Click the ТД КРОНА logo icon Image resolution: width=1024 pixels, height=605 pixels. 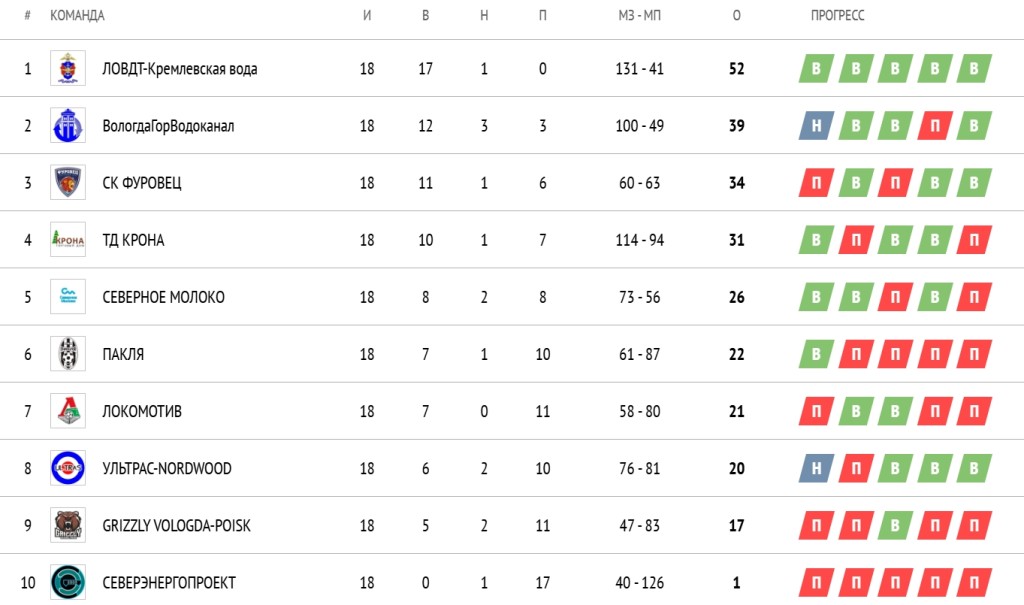68,240
